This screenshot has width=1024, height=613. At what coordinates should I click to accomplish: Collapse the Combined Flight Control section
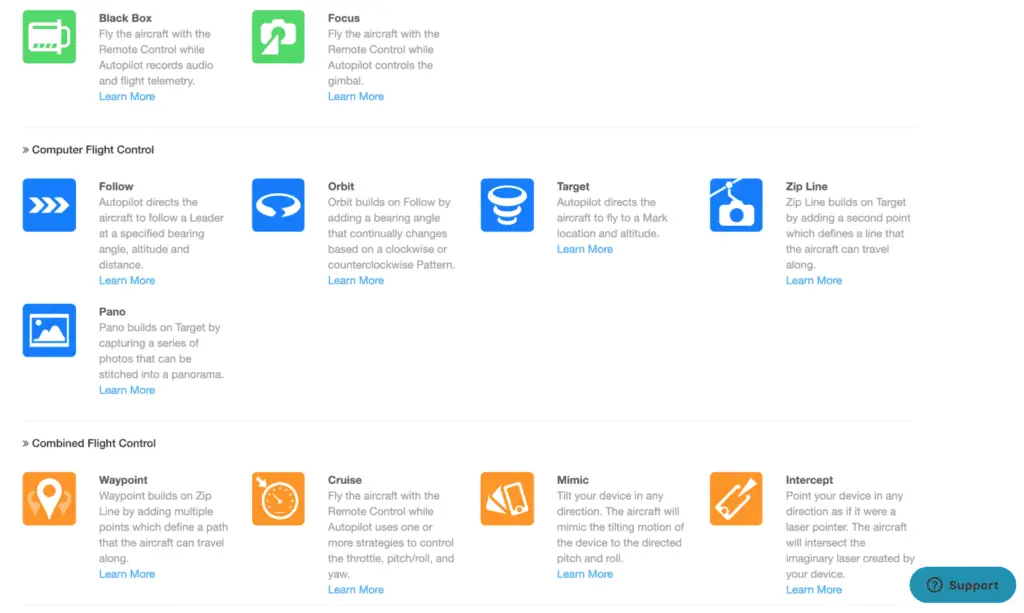pos(89,443)
